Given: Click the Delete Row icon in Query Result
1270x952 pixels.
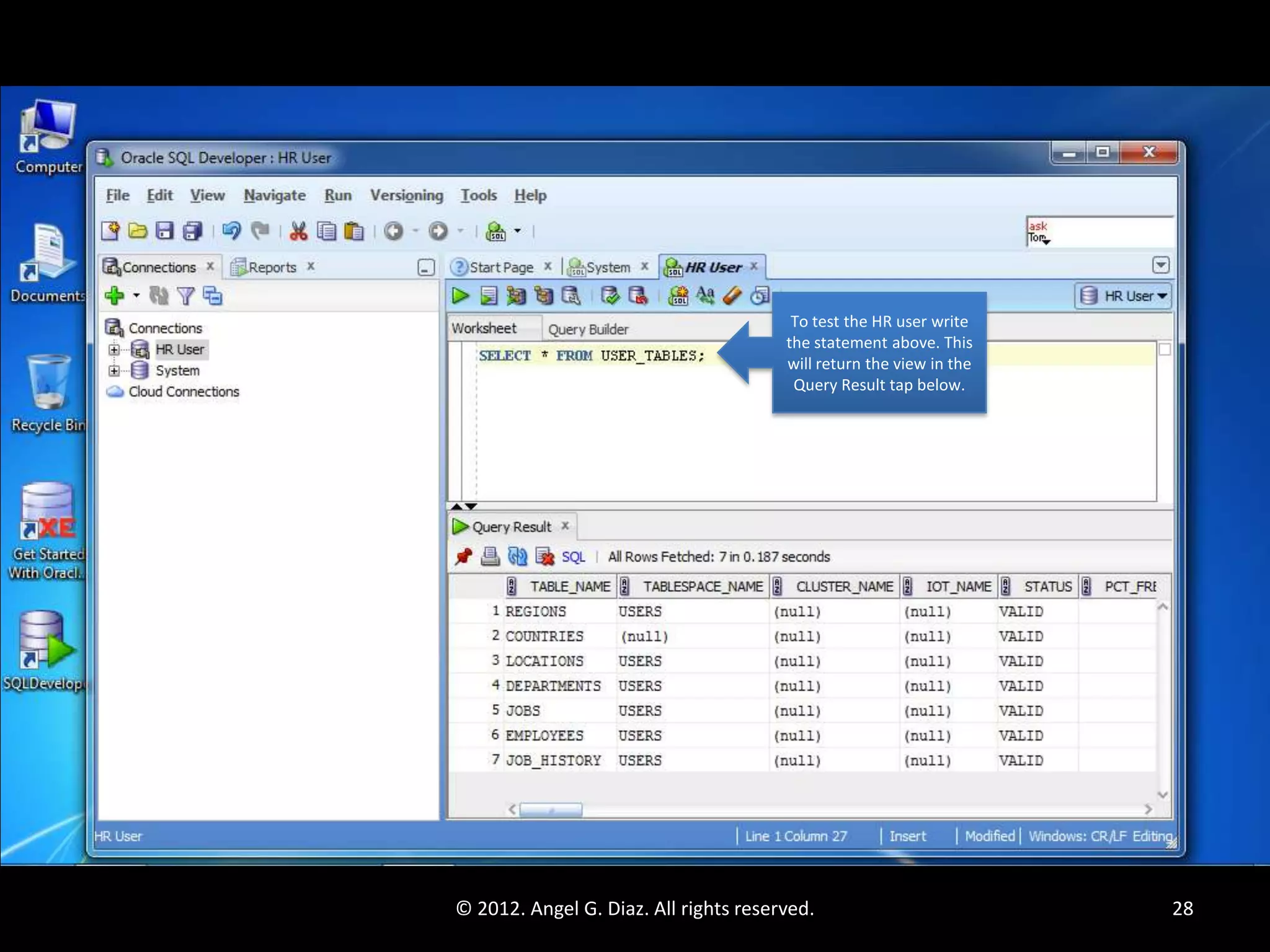Looking at the screenshot, I should click(544, 557).
